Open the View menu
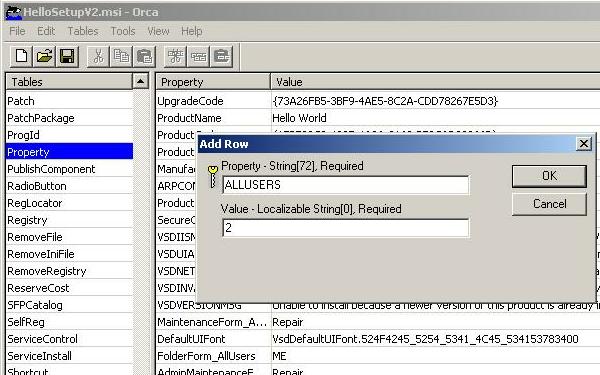 coord(158,31)
